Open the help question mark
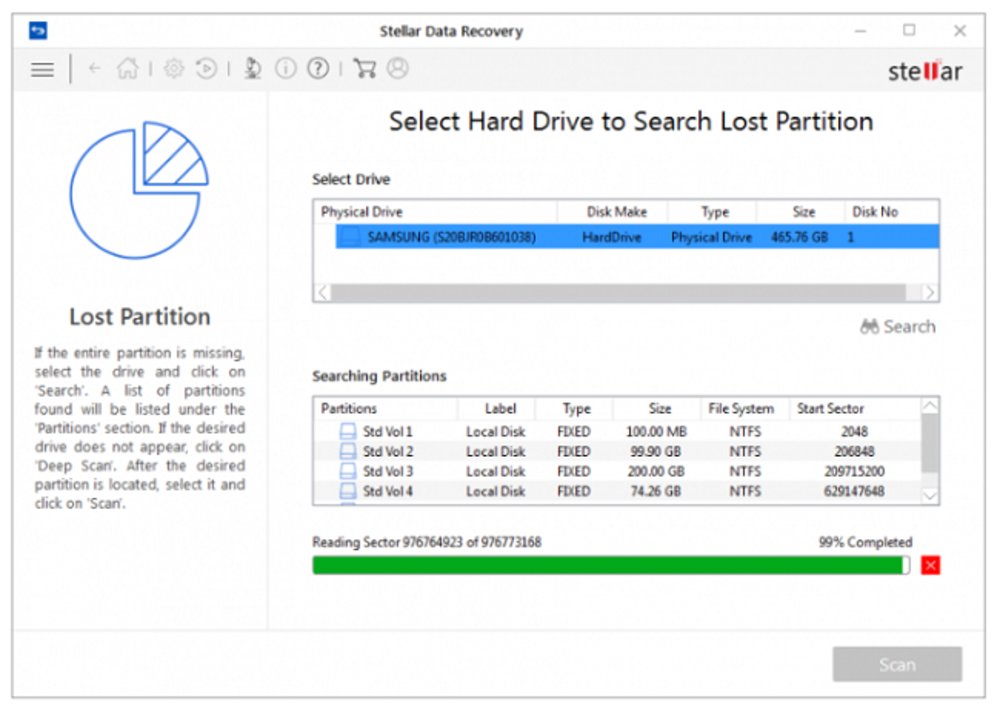Screen dimensions: 1000x707 pyautogui.click(x=318, y=68)
